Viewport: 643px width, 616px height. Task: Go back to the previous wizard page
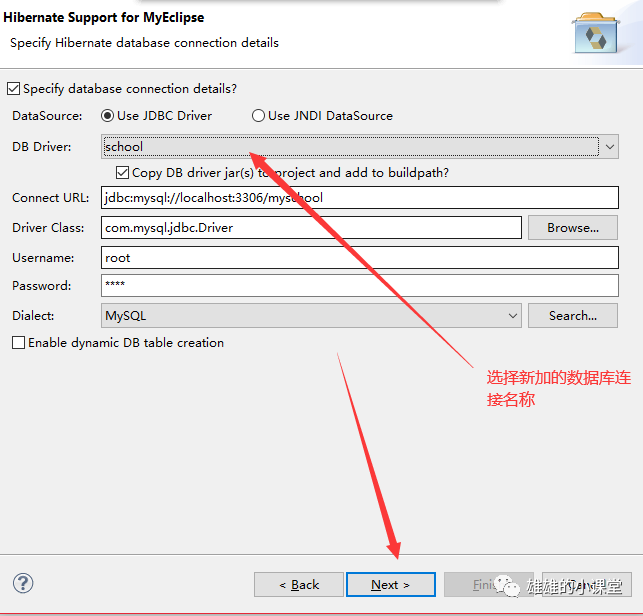[299, 584]
